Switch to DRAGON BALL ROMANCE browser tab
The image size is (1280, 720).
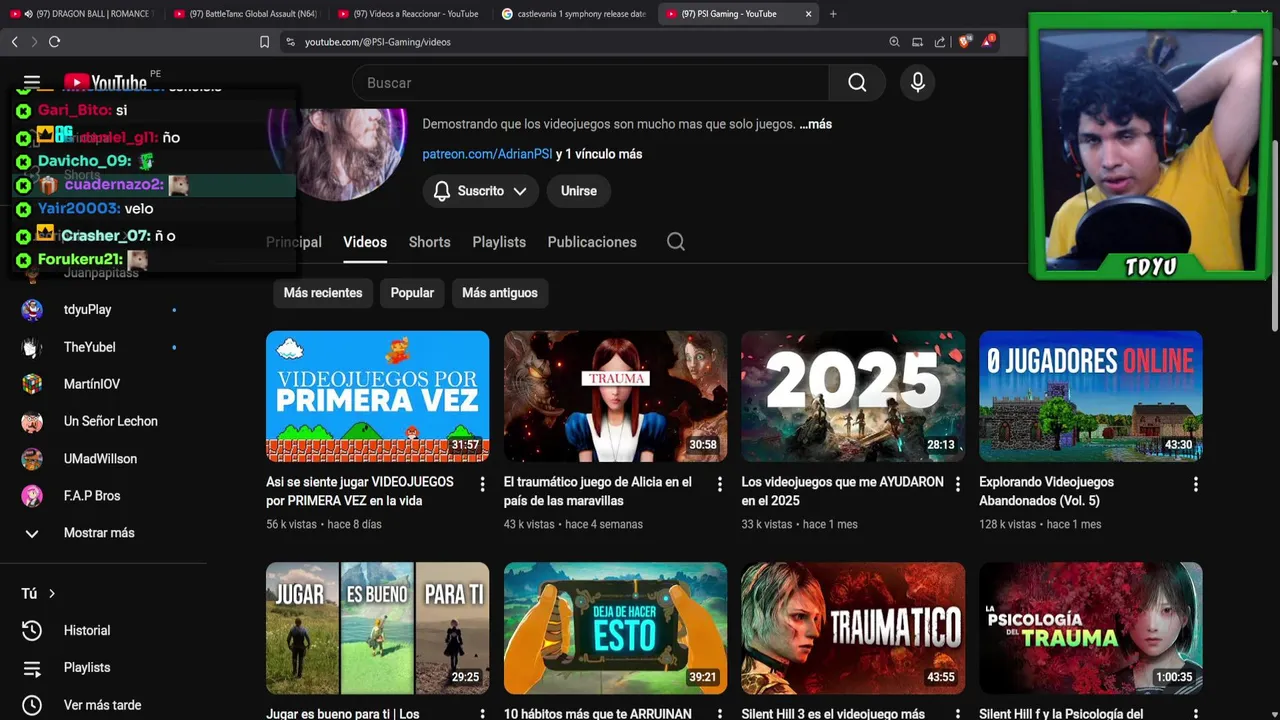pos(80,14)
